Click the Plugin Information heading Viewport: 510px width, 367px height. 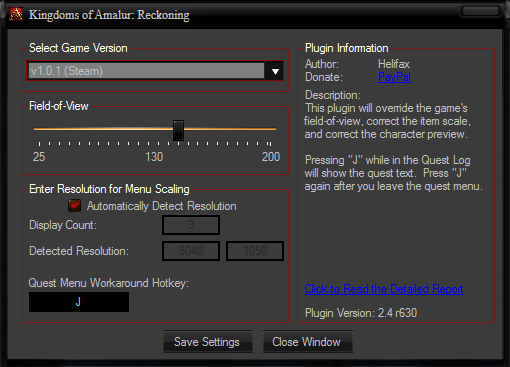pos(347,48)
